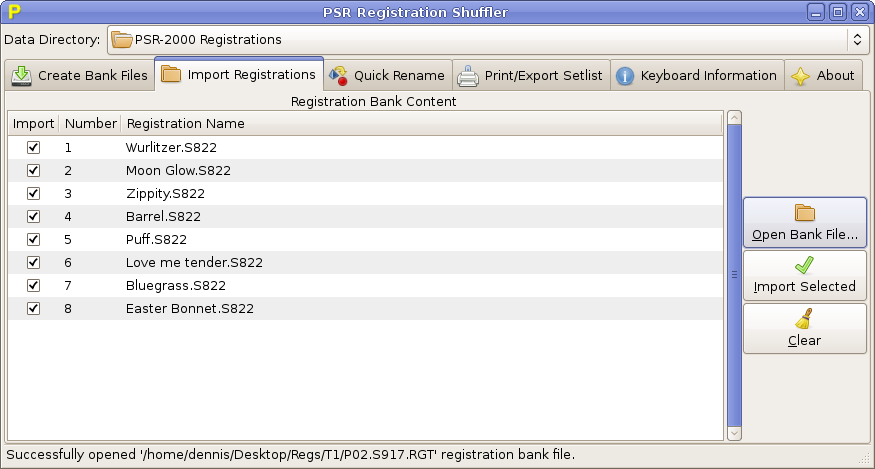Click the star icon on About tab
This screenshot has height=469, width=875.
pyautogui.click(x=800, y=75)
